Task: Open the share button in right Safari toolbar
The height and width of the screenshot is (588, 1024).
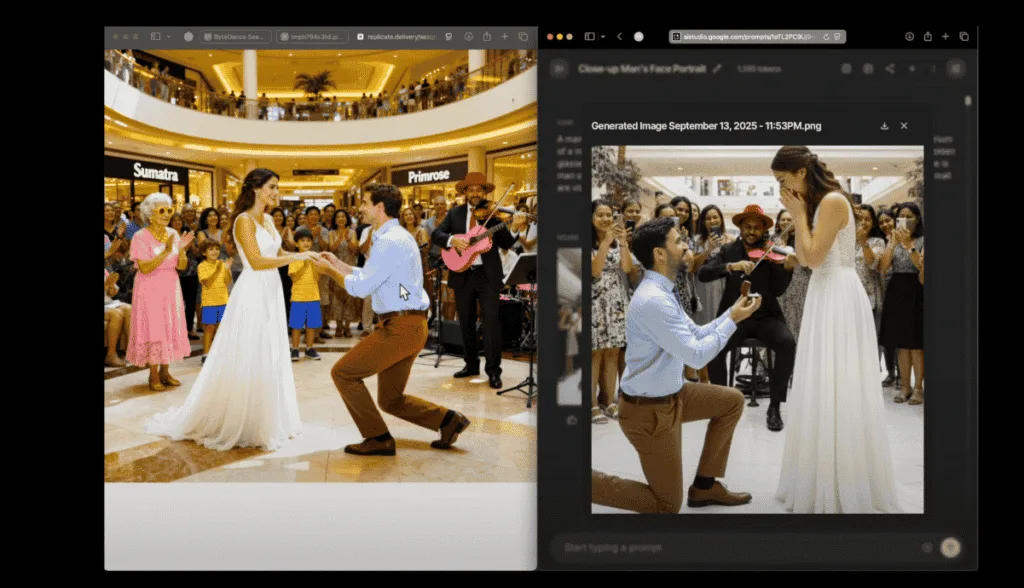Action: [927, 36]
